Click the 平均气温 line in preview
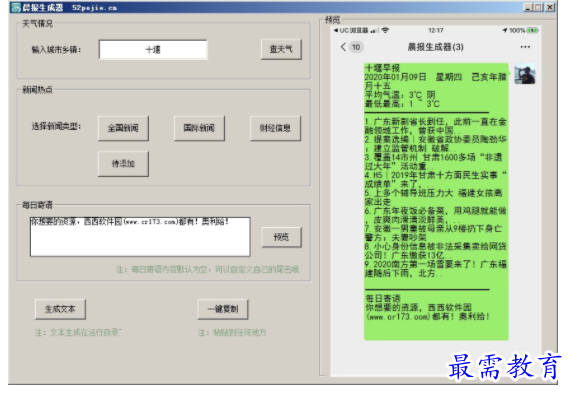 coord(400,95)
